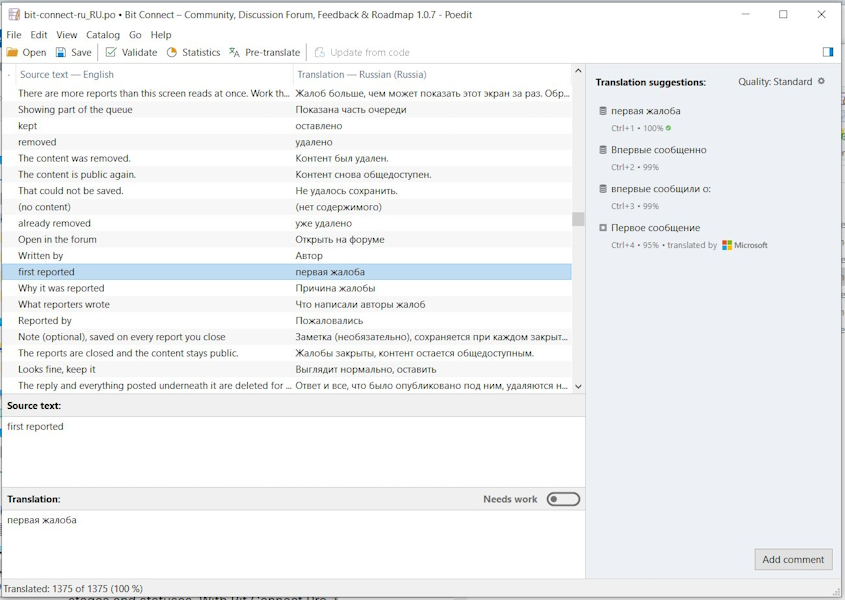Screen dimensions: 845x600
Task: Open the Catalog menu
Action: [103, 35]
